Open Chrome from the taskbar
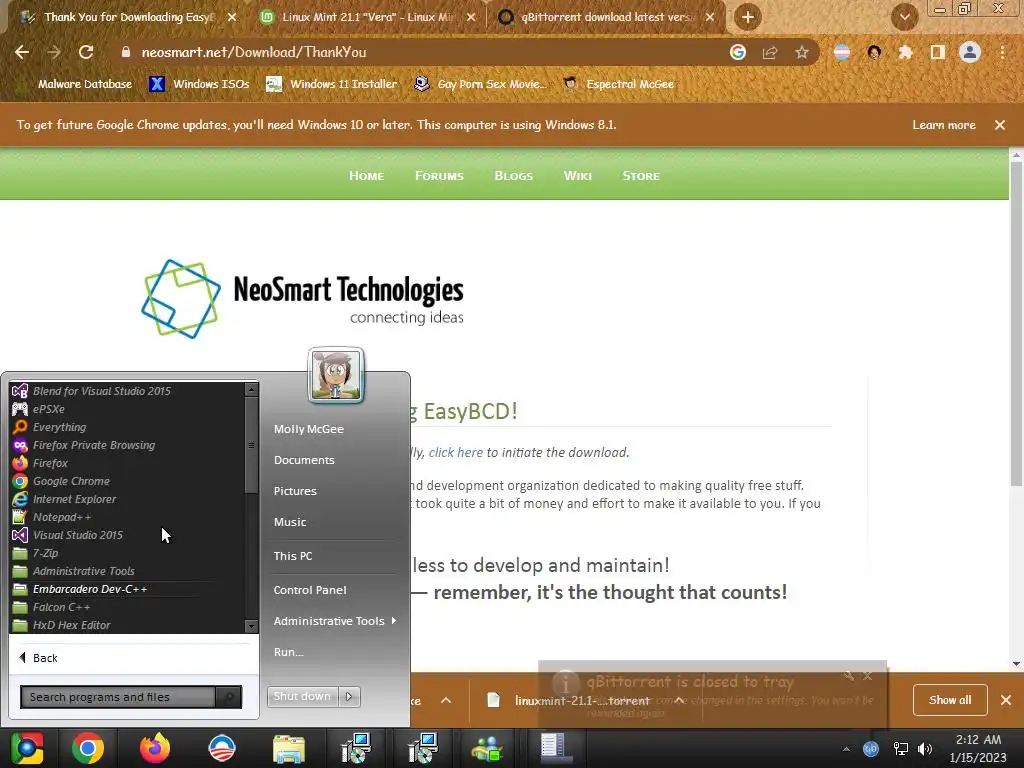 click(x=88, y=748)
